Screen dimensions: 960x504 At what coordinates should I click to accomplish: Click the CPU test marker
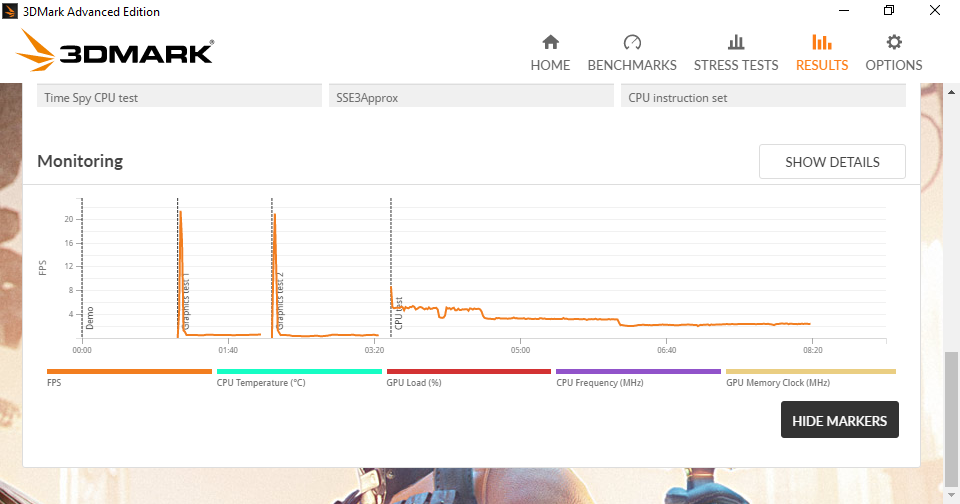[x=399, y=314]
